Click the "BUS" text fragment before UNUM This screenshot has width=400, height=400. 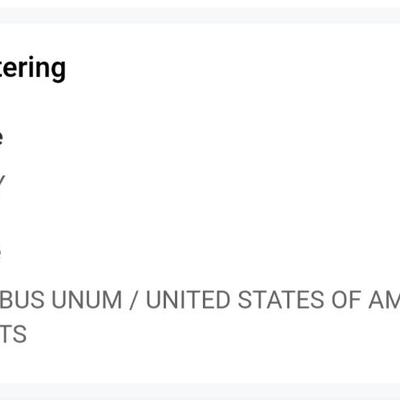(x=22, y=300)
